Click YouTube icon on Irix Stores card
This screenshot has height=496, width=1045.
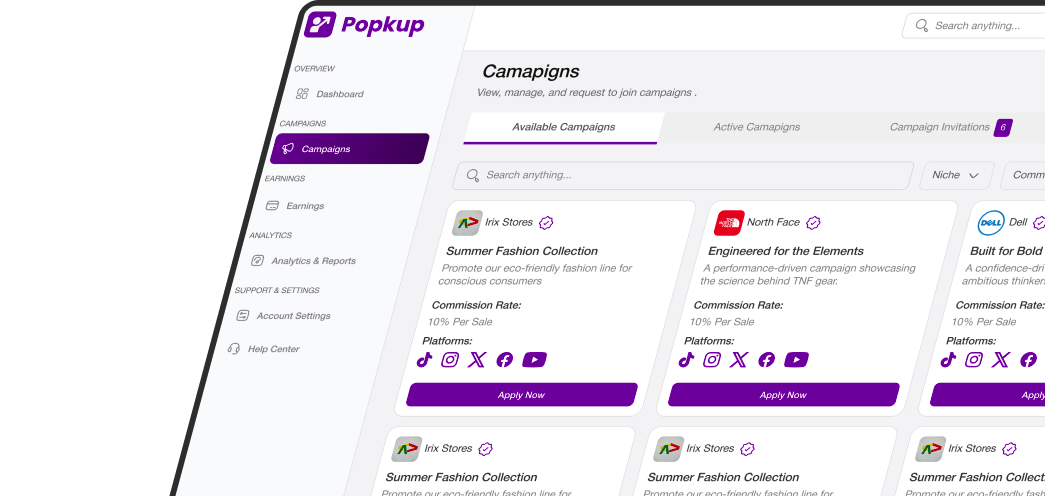[x=534, y=360]
